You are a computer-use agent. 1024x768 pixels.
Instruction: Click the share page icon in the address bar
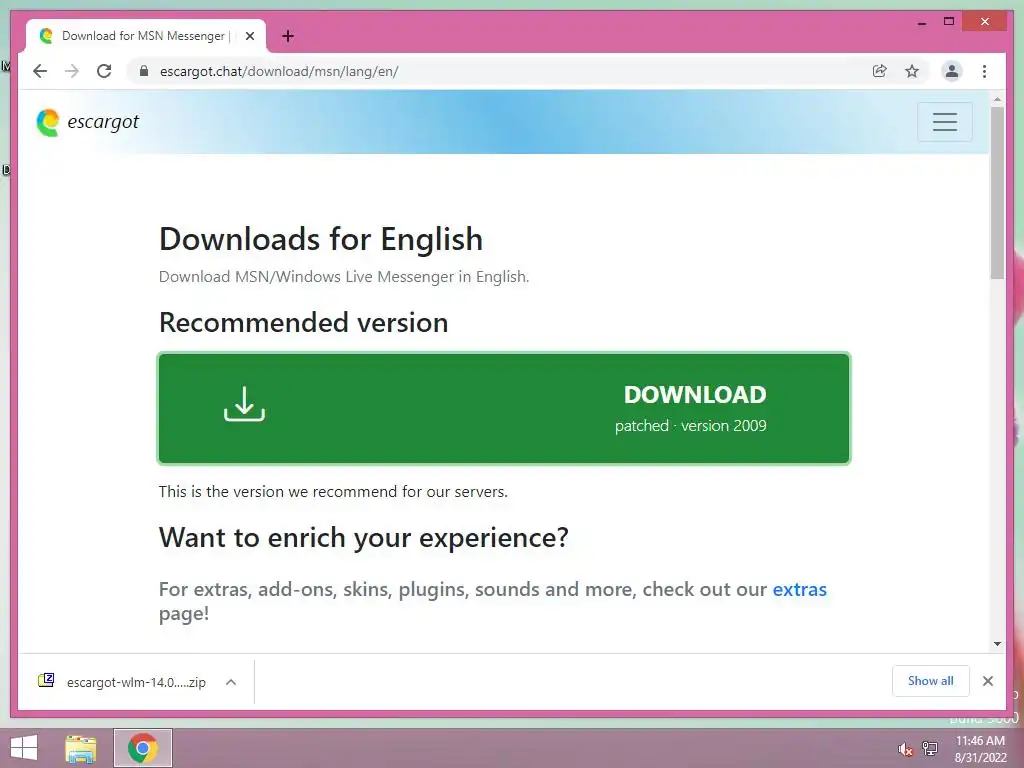(x=880, y=71)
